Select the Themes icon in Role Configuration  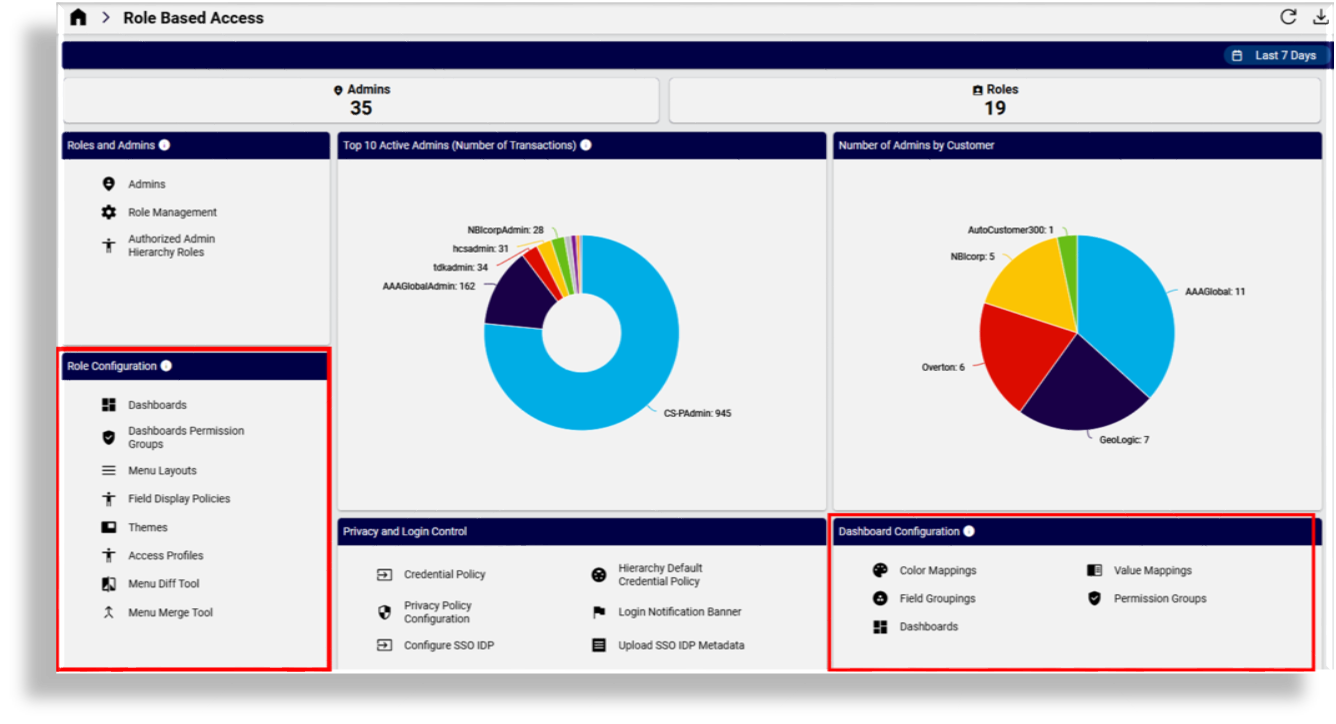tap(108, 526)
